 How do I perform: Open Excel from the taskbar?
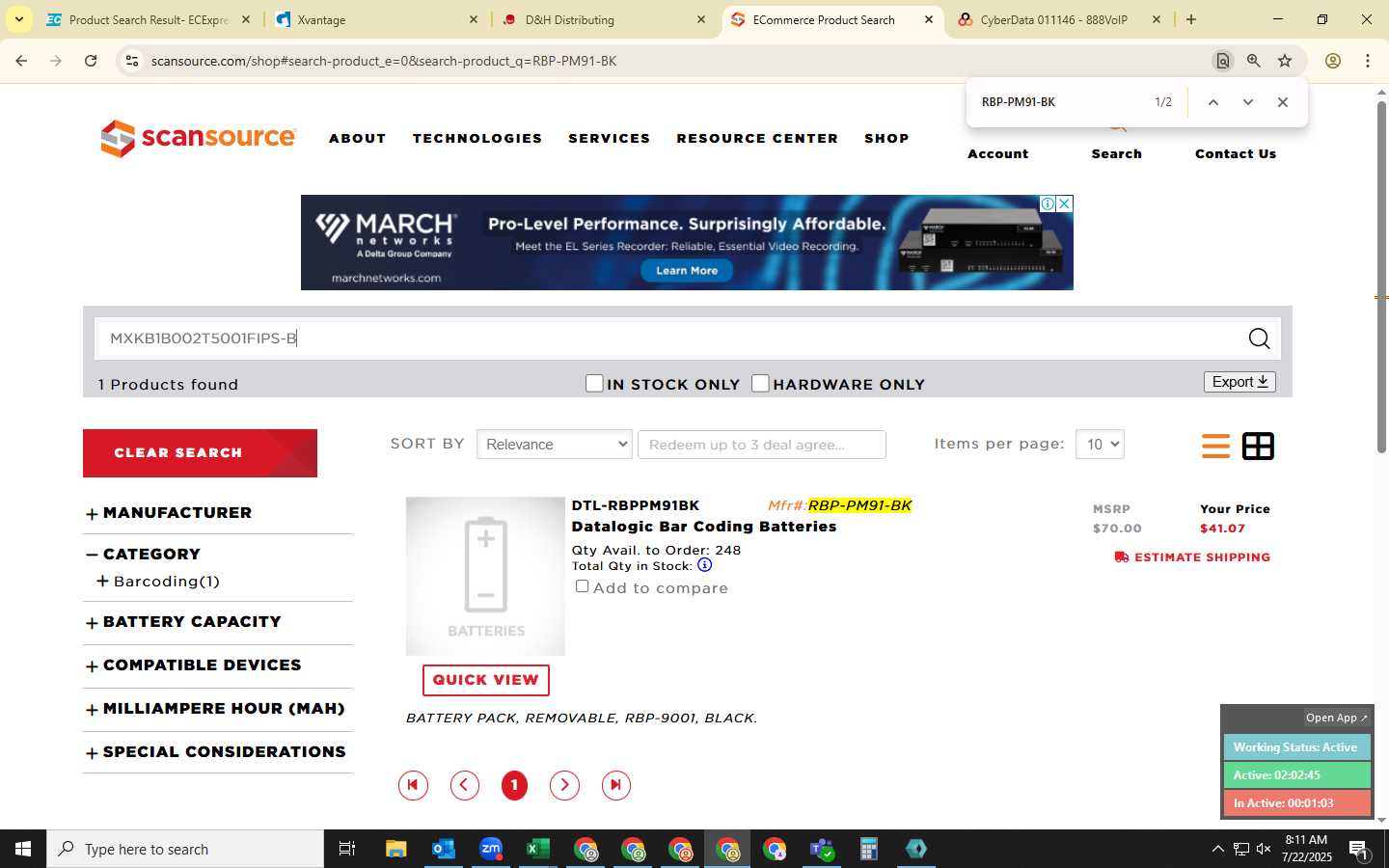[538, 849]
